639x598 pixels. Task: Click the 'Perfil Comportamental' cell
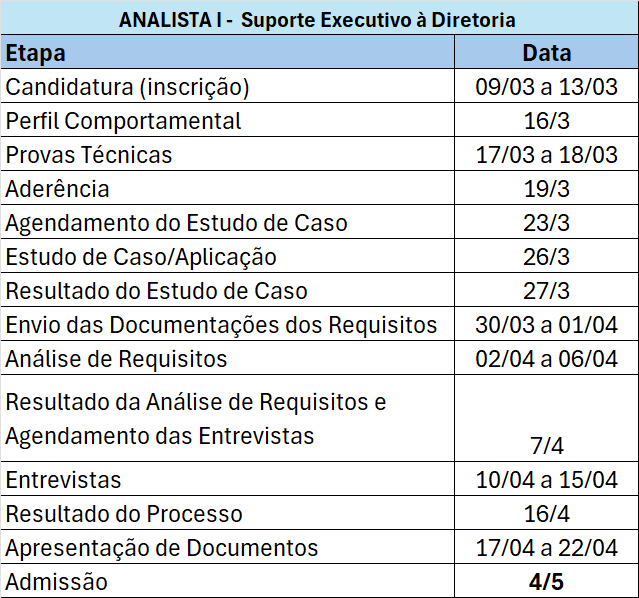[x=124, y=121]
